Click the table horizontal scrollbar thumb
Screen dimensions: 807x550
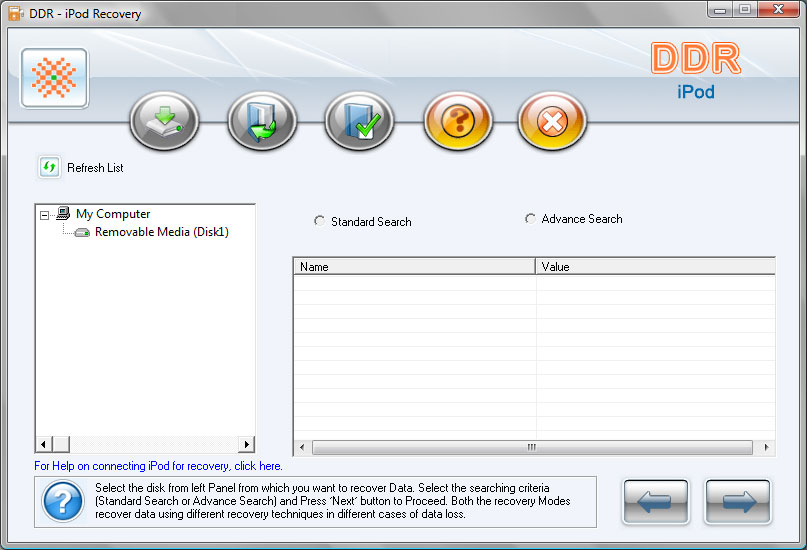click(532, 447)
